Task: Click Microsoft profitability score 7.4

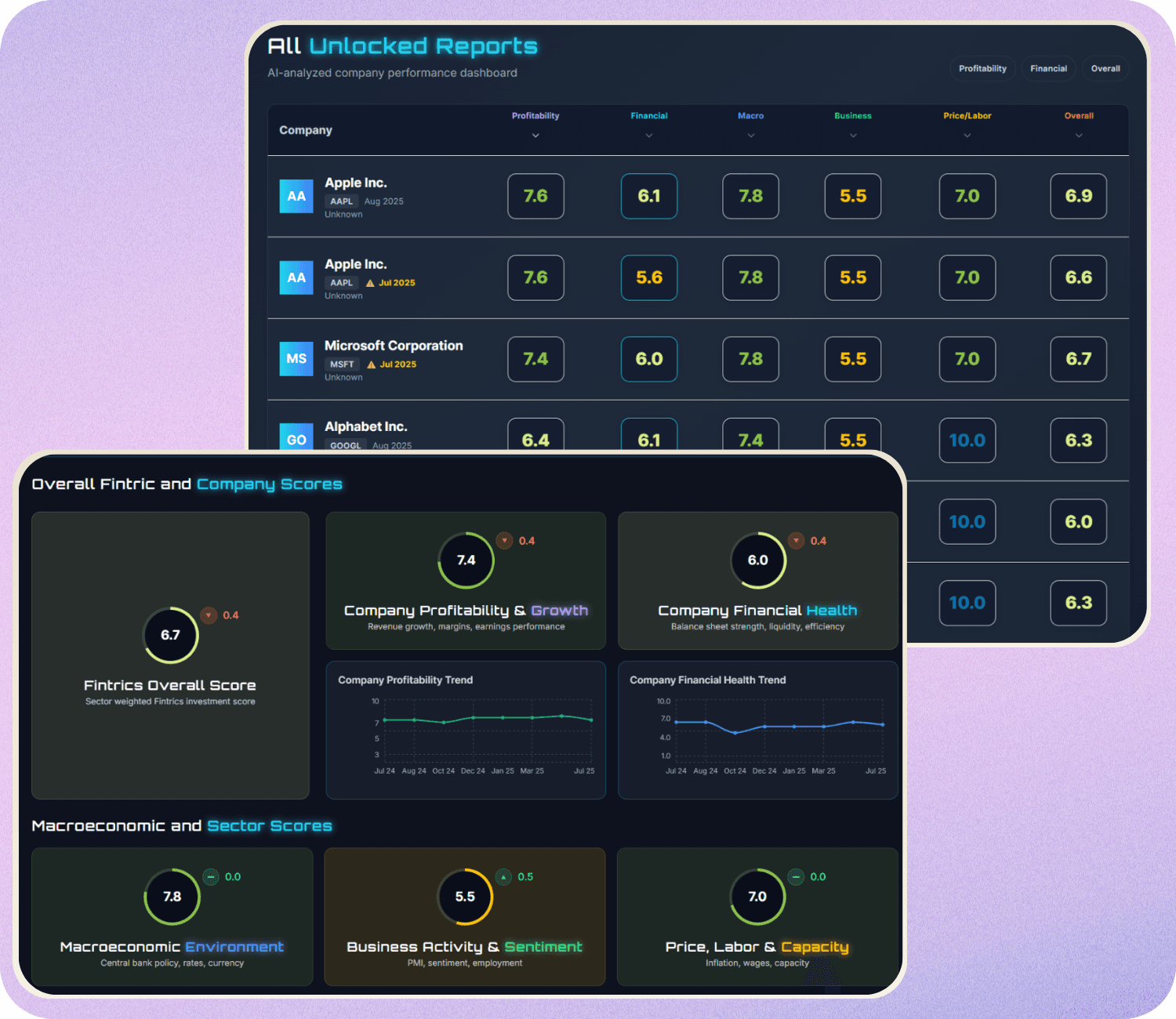Action: pos(535,359)
